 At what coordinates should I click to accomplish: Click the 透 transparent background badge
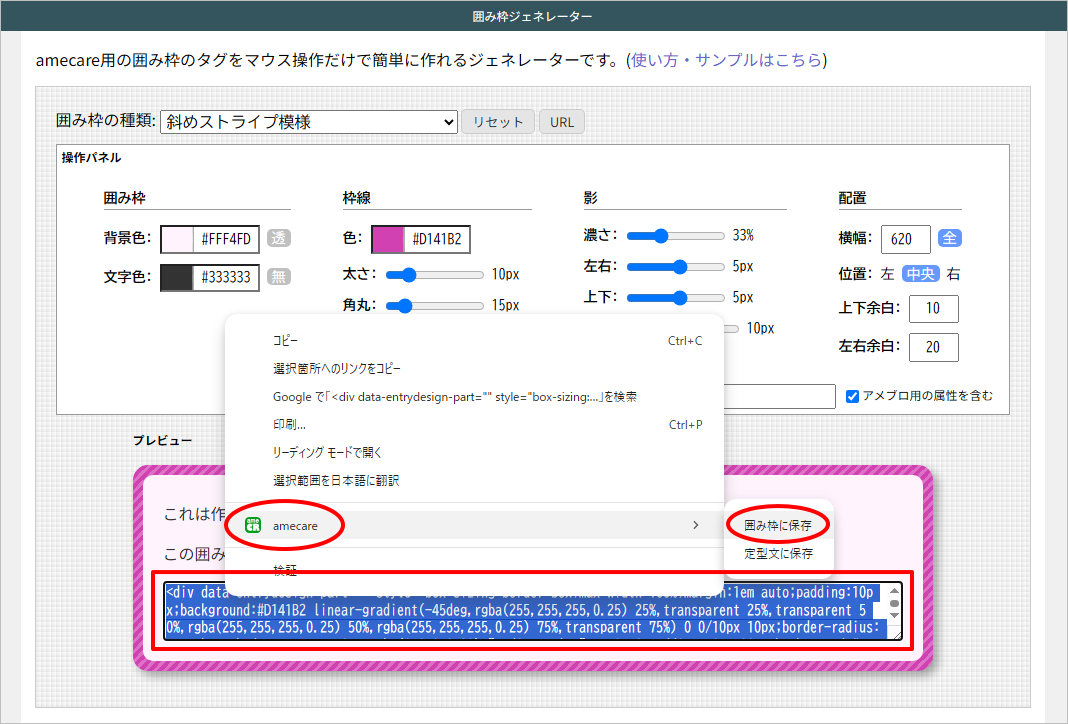(x=279, y=239)
